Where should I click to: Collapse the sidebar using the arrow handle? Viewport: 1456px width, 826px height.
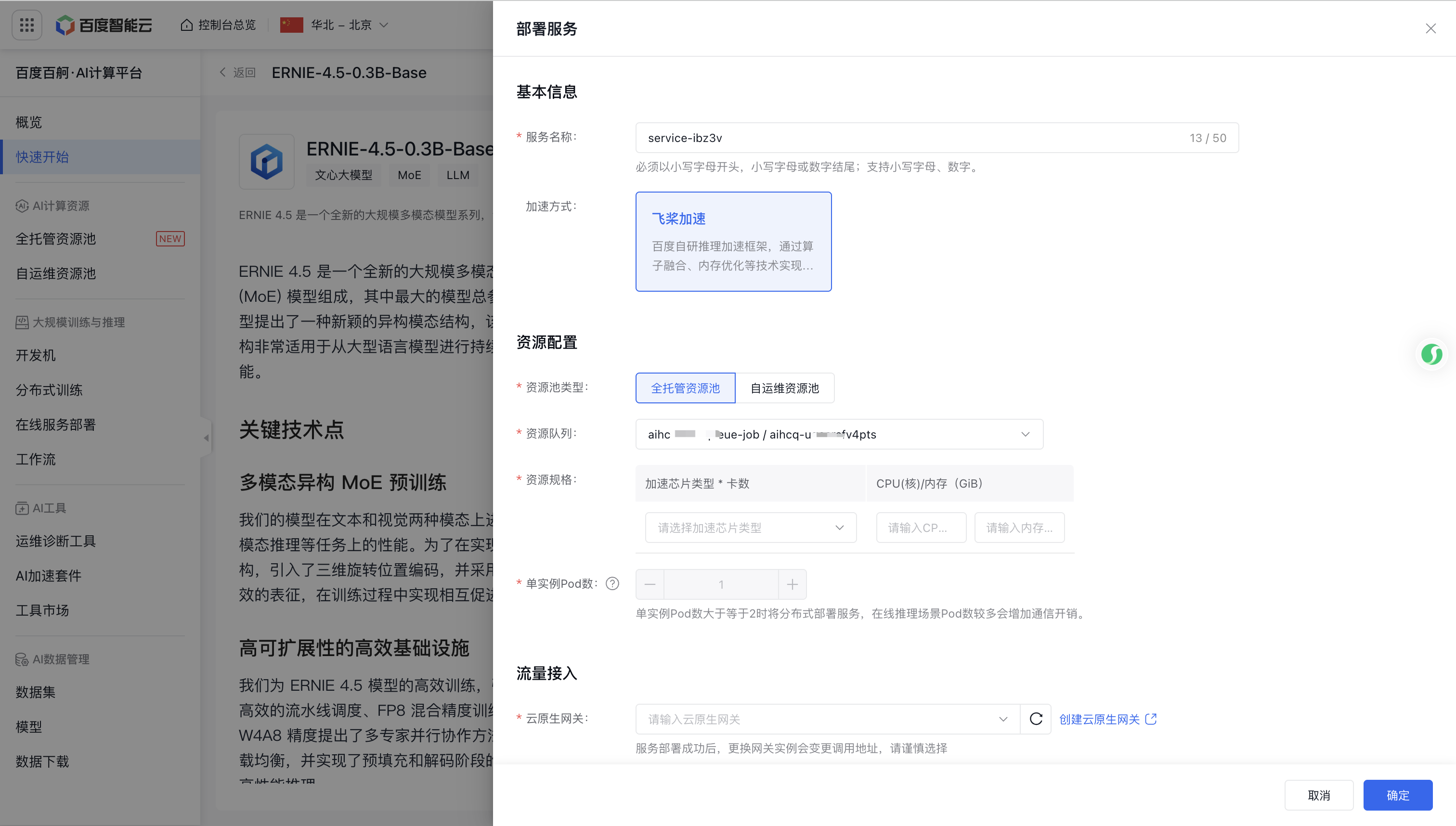(x=206, y=438)
